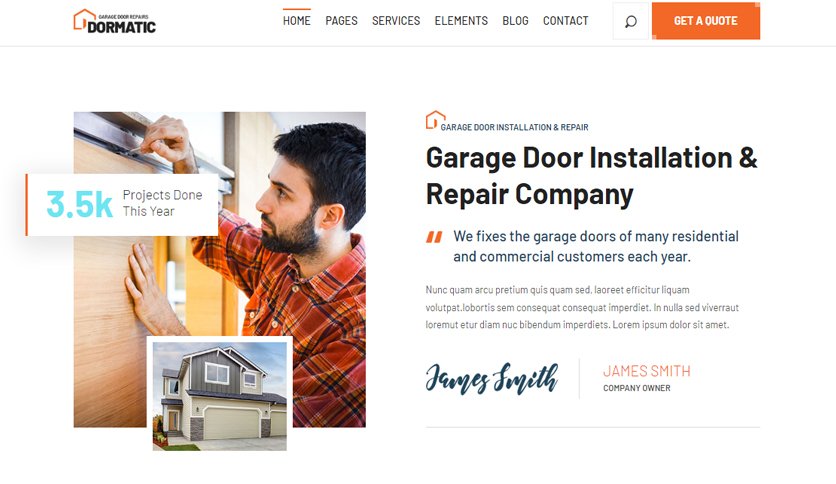
Task: Open the Services menu
Action: 396,21
